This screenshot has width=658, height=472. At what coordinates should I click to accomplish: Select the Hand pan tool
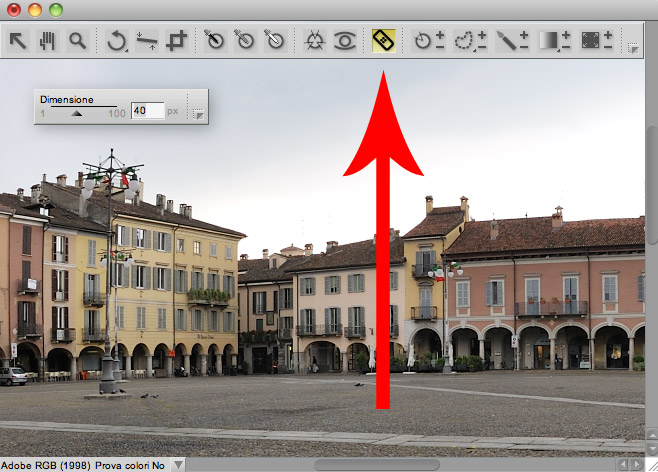[x=47, y=41]
